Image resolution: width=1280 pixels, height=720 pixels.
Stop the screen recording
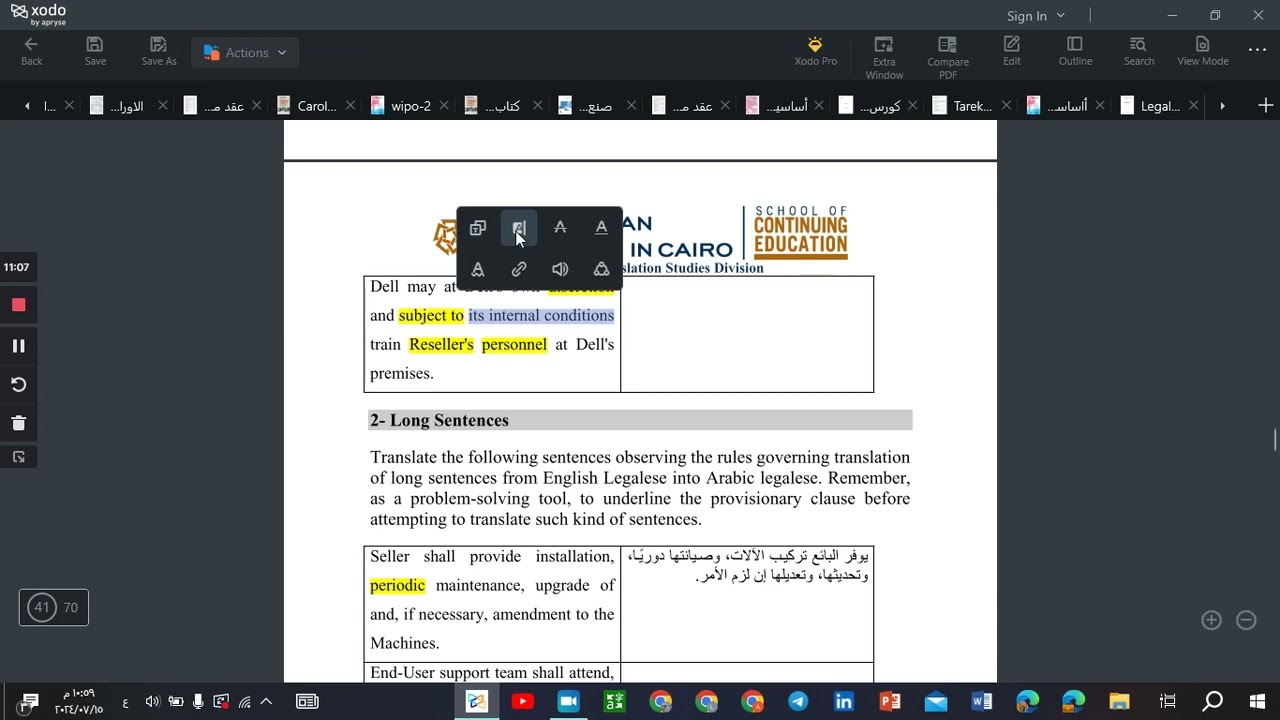pos(18,305)
